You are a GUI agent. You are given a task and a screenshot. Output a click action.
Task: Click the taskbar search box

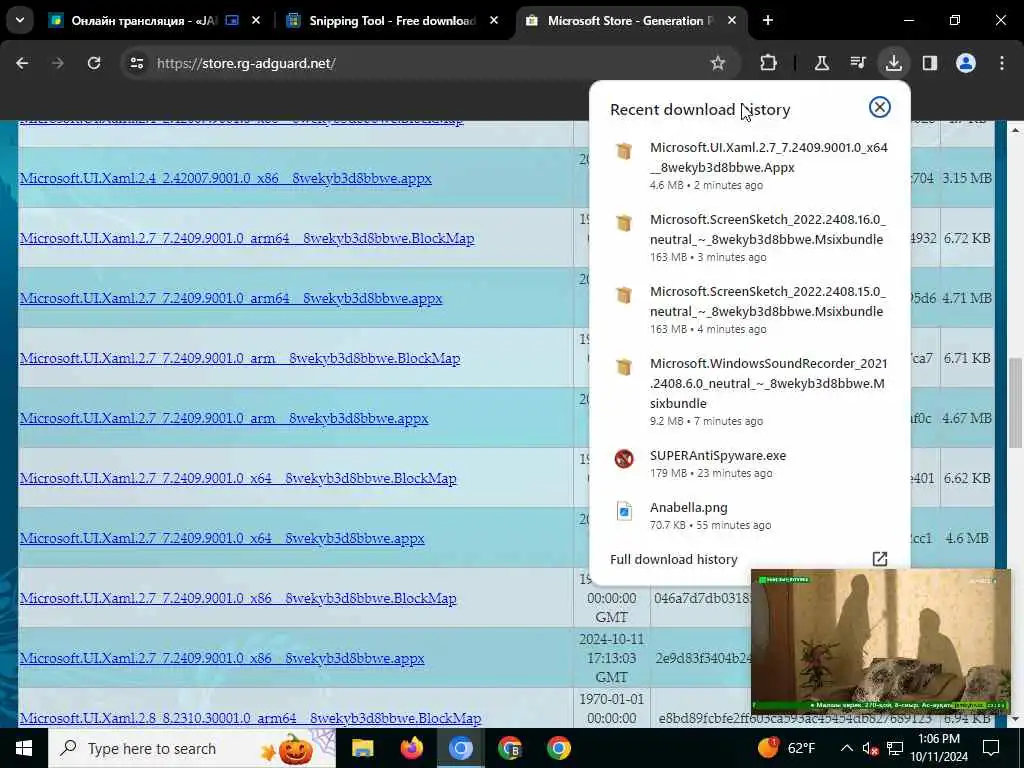[x=192, y=748]
